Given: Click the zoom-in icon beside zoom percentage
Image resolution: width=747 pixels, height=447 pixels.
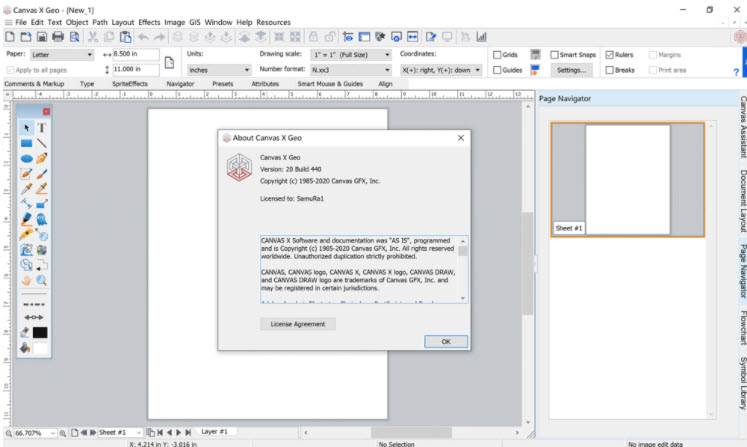Looking at the screenshot, I should pyautogui.click(x=62, y=433).
